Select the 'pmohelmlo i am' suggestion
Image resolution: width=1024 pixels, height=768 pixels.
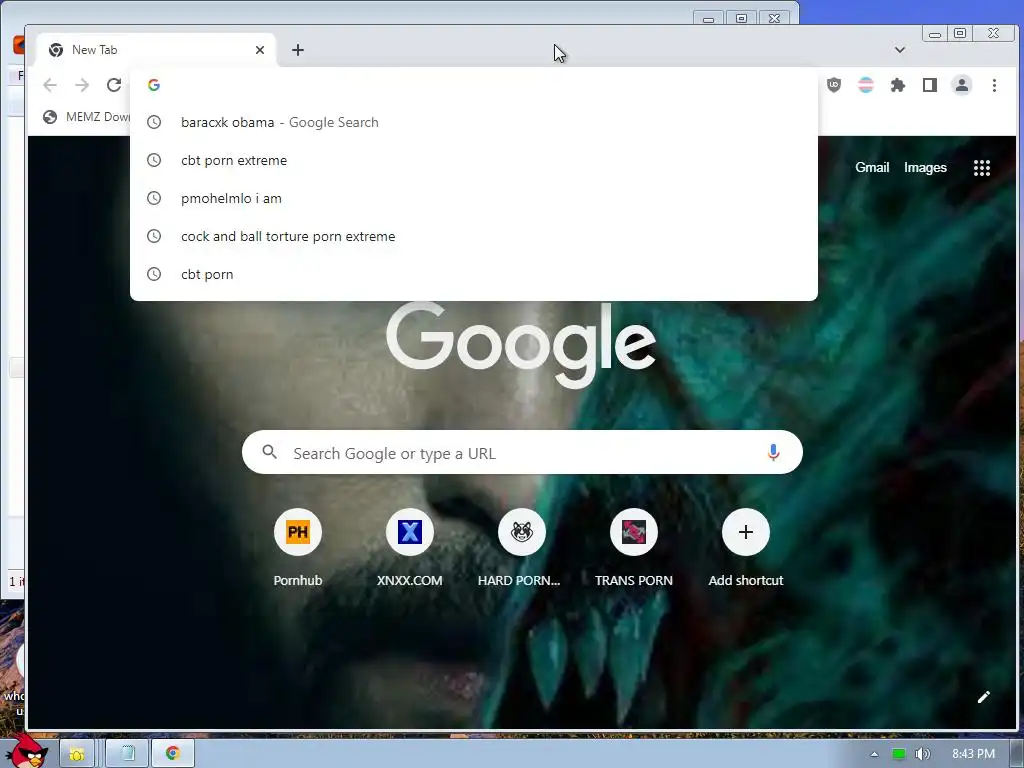tap(473, 199)
